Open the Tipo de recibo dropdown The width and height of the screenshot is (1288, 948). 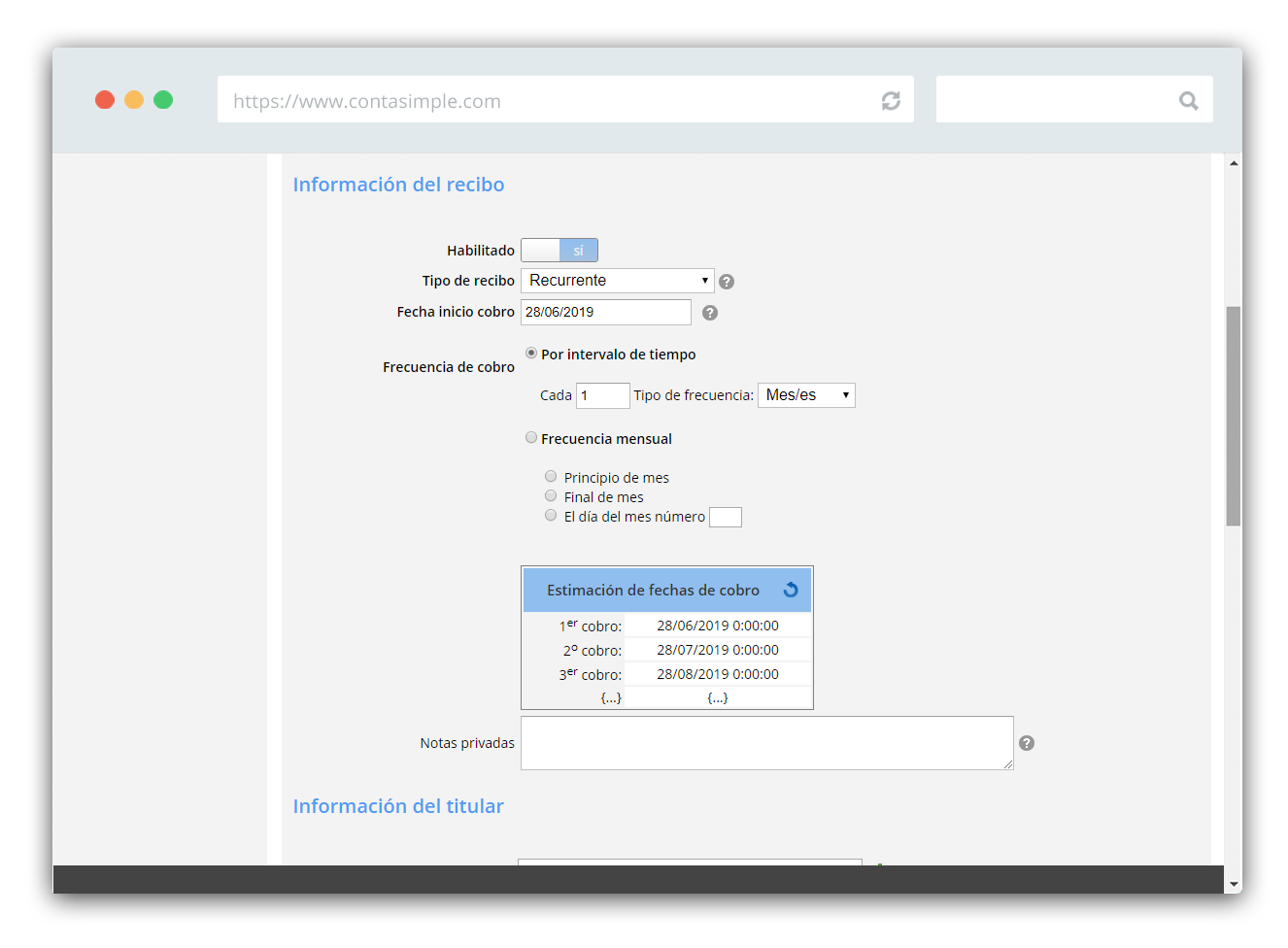coord(617,281)
